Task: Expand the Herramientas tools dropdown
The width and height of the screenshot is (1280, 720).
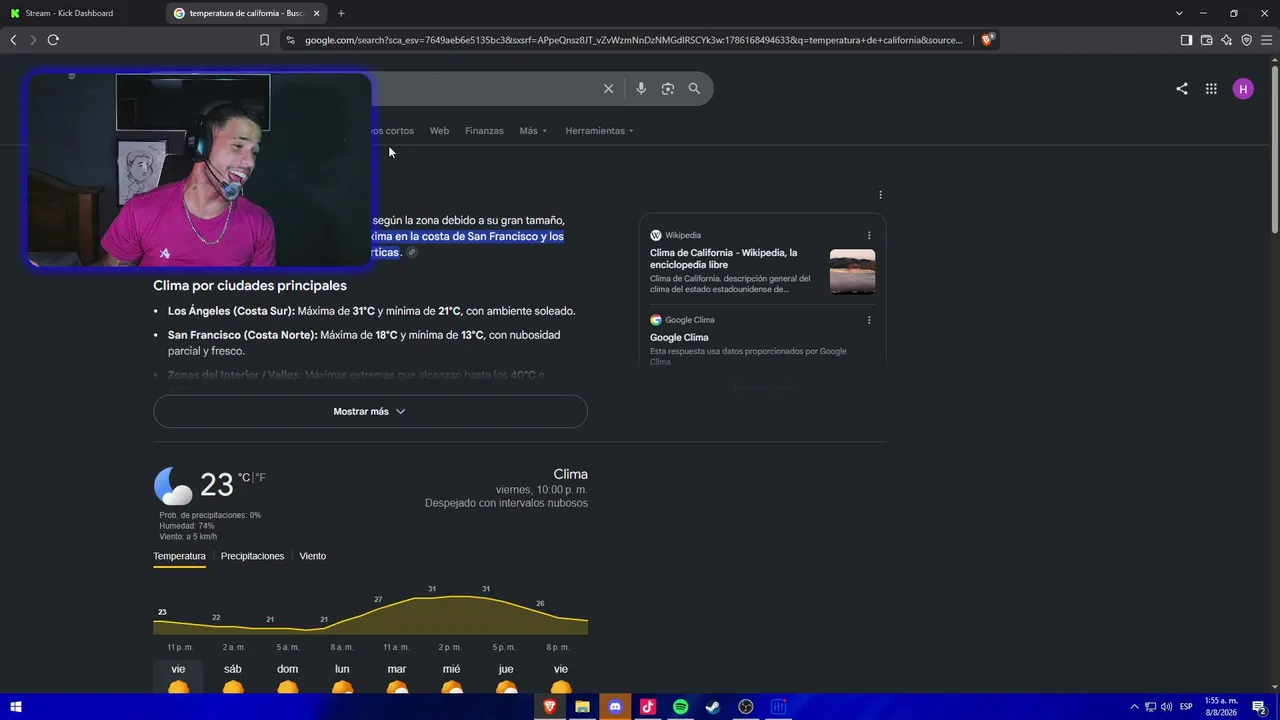Action: pos(599,131)
